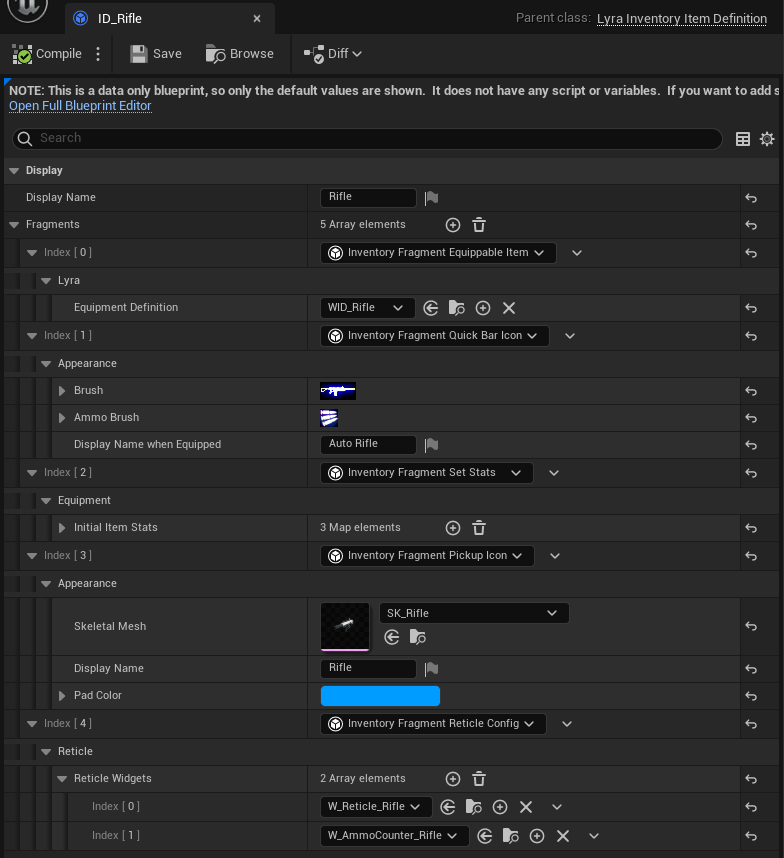Viewport: 784px width, 858px height.
Task: Browse to asset in Content Browser
Action: click(240, 54)
